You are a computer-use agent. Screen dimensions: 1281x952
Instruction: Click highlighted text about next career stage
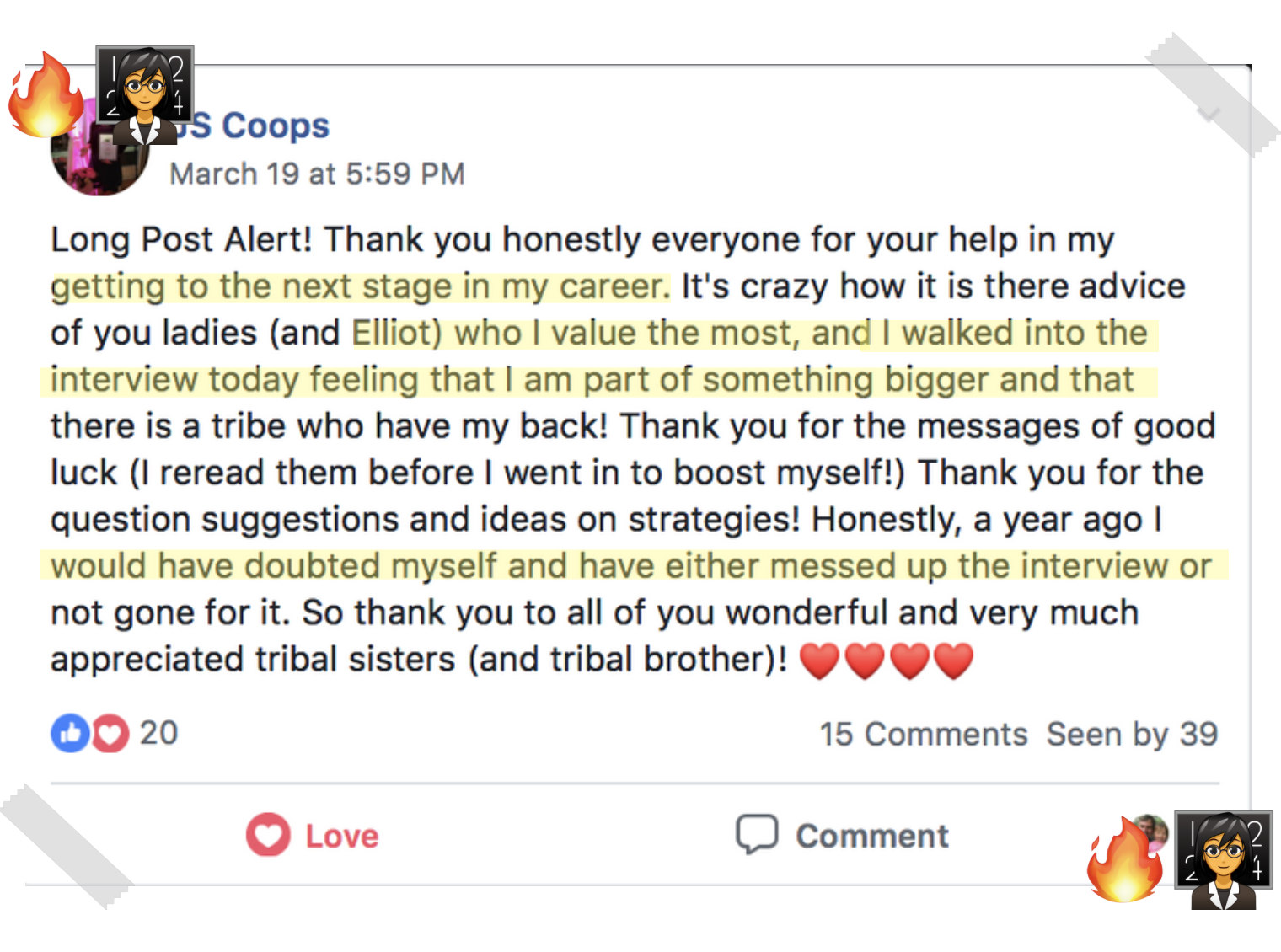tap(360, 287)
